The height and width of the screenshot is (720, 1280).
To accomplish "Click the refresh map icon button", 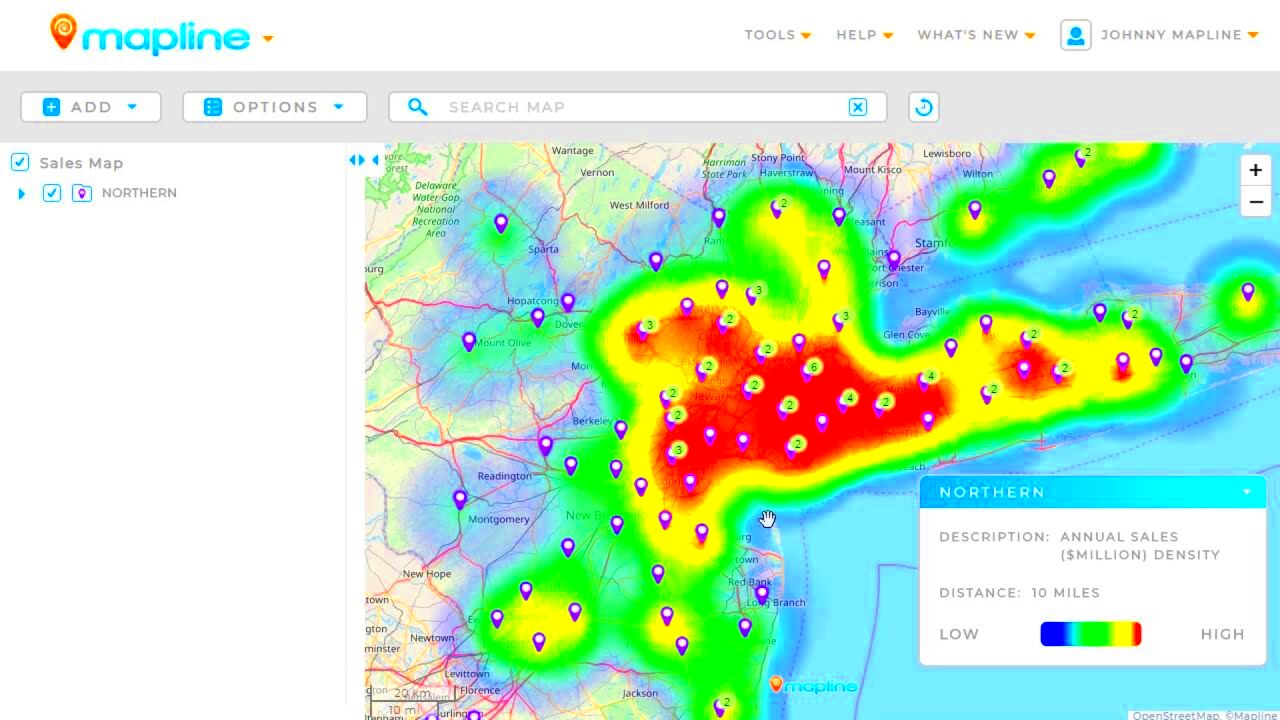I will (924, 107).
